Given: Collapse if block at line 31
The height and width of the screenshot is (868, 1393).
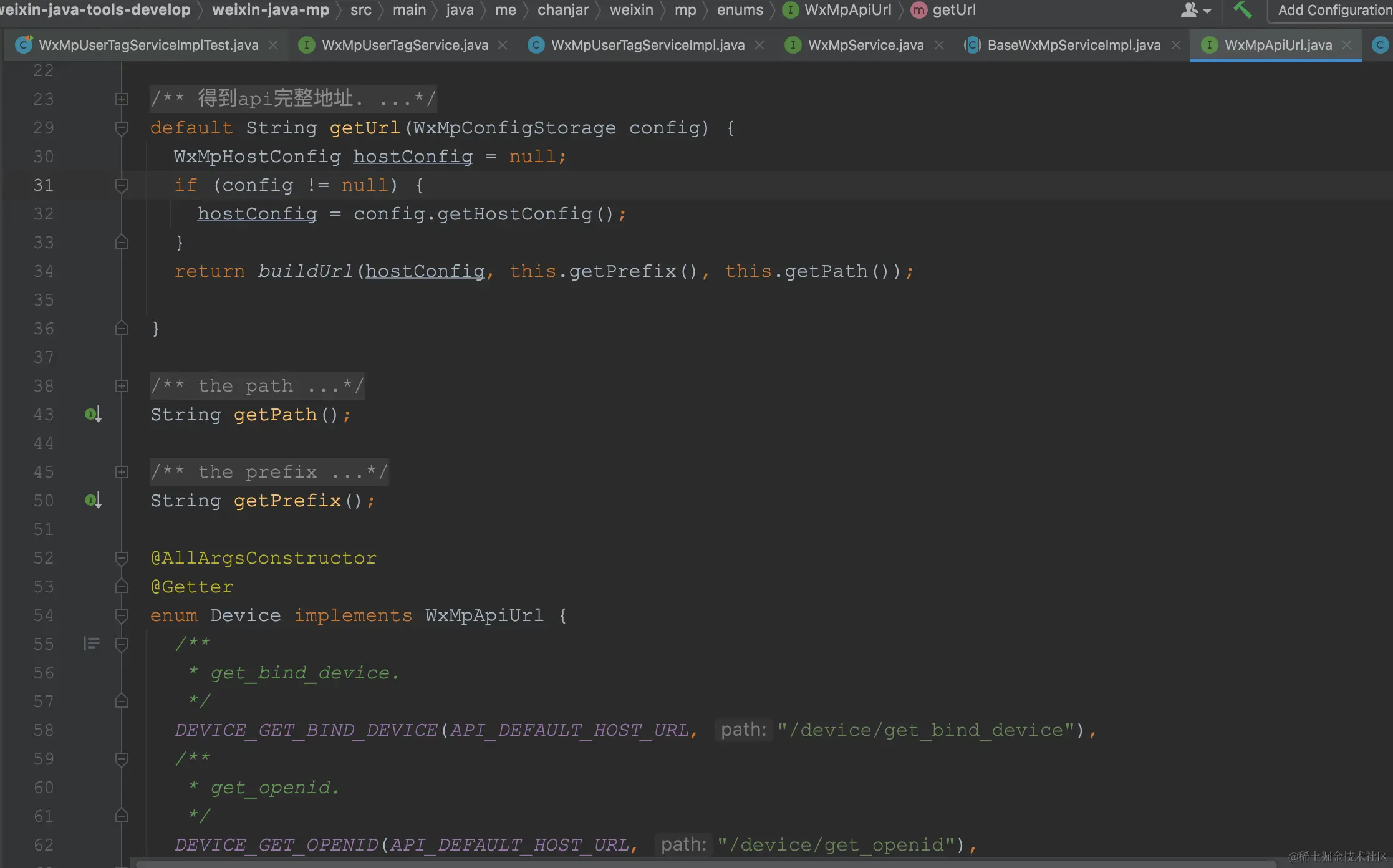Looking at the screenshot, I should pos(122,185).
